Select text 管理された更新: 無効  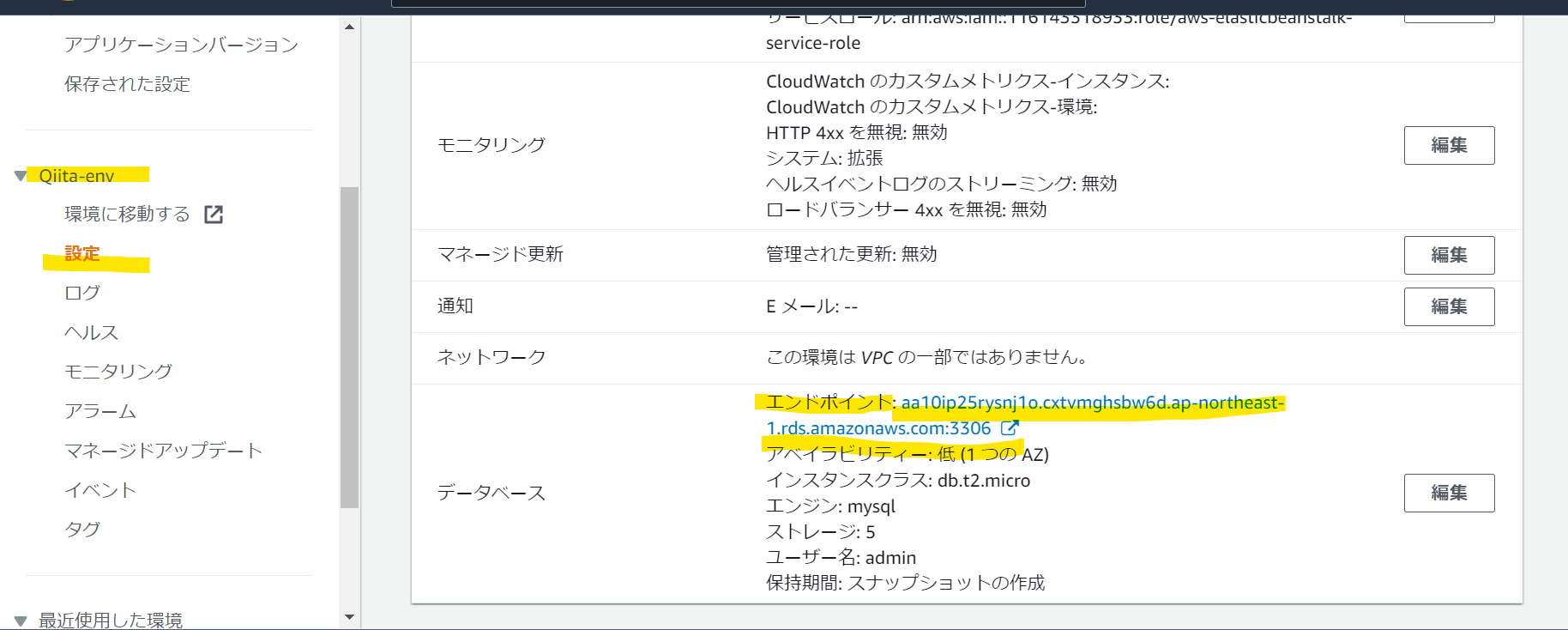(851, 254)
